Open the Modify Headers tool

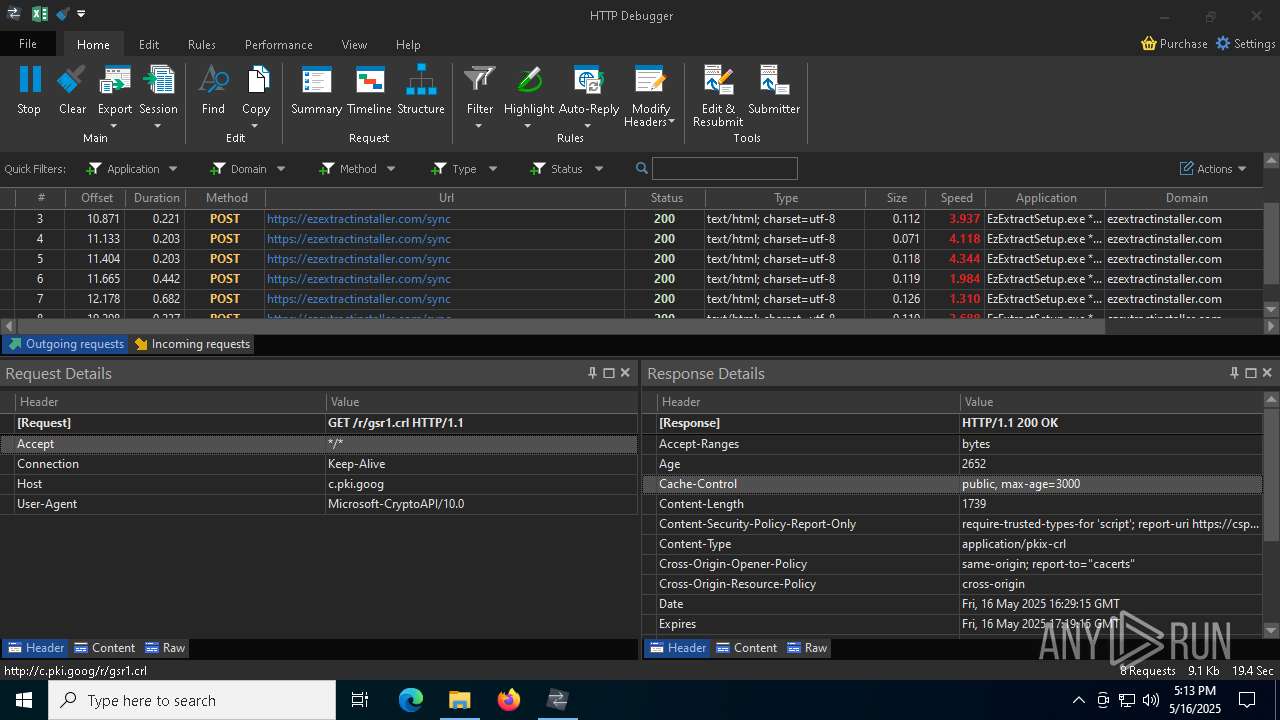click(650, 96)
